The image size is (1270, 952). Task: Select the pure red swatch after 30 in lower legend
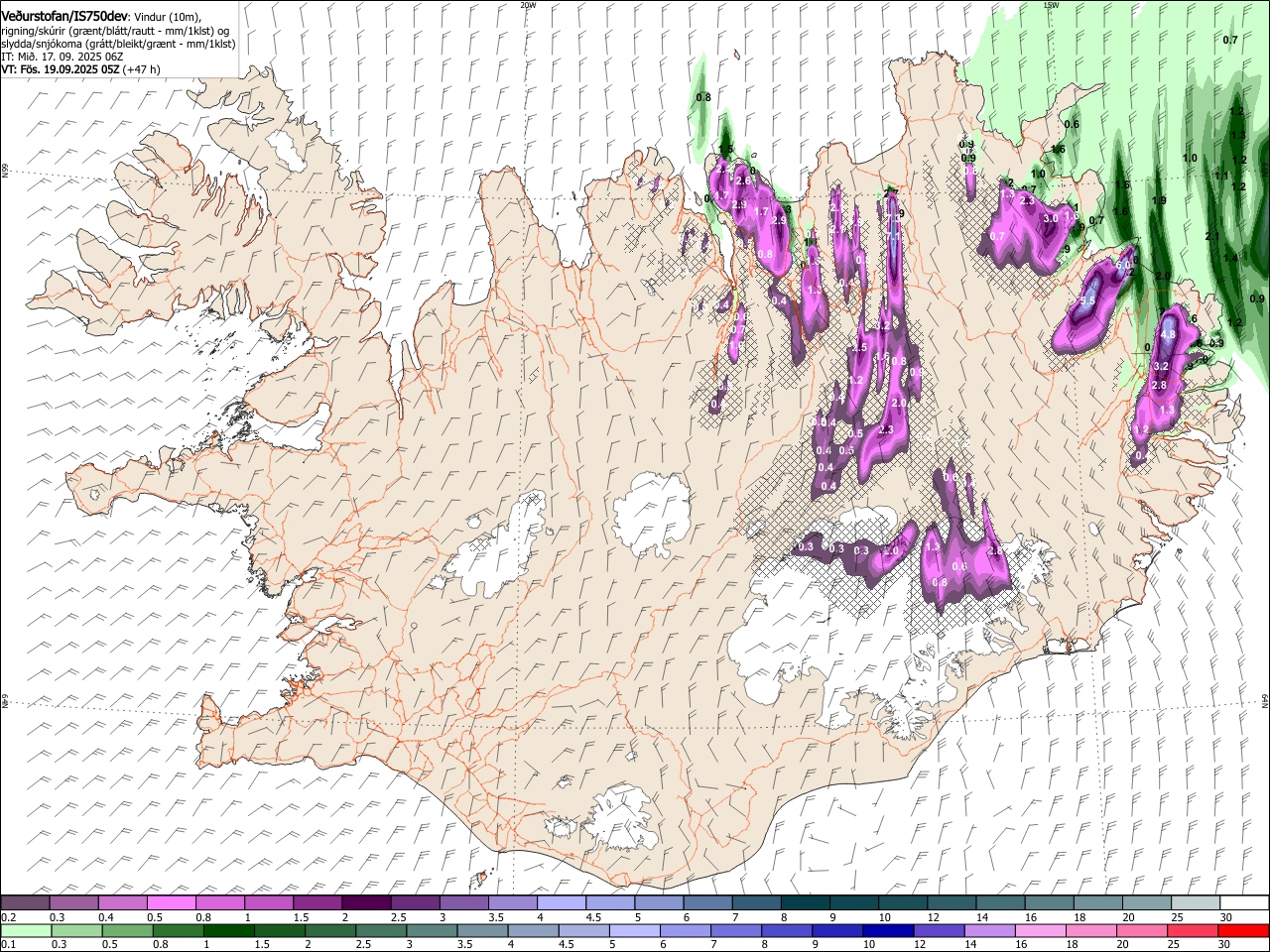click(x=1243, y=930)
